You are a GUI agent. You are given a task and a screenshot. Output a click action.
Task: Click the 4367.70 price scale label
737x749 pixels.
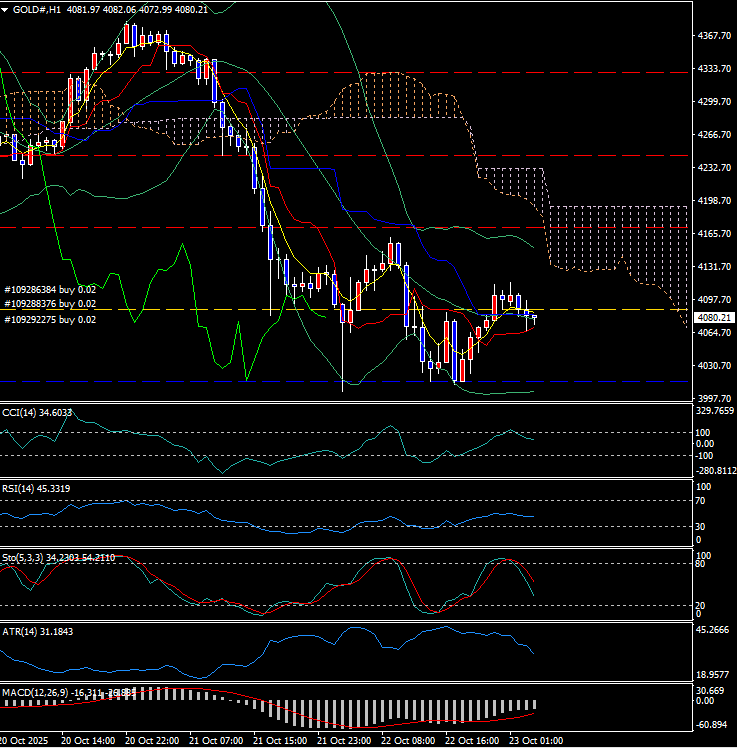point(714,36)
